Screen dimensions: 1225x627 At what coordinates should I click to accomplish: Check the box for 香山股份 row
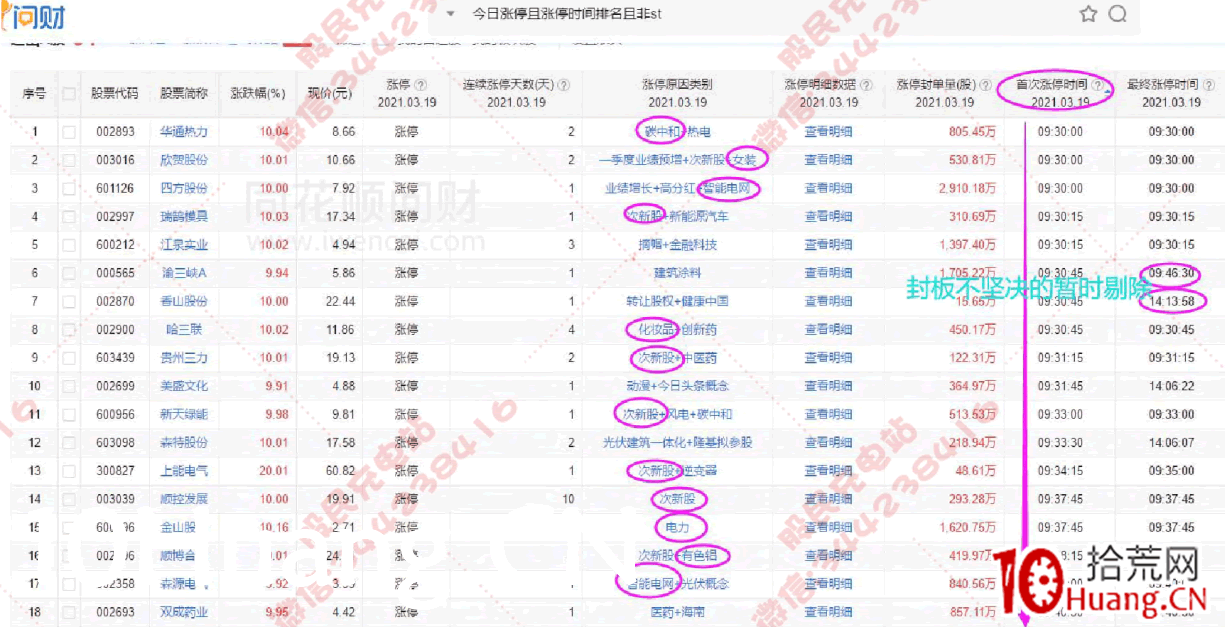pos(69,301)
